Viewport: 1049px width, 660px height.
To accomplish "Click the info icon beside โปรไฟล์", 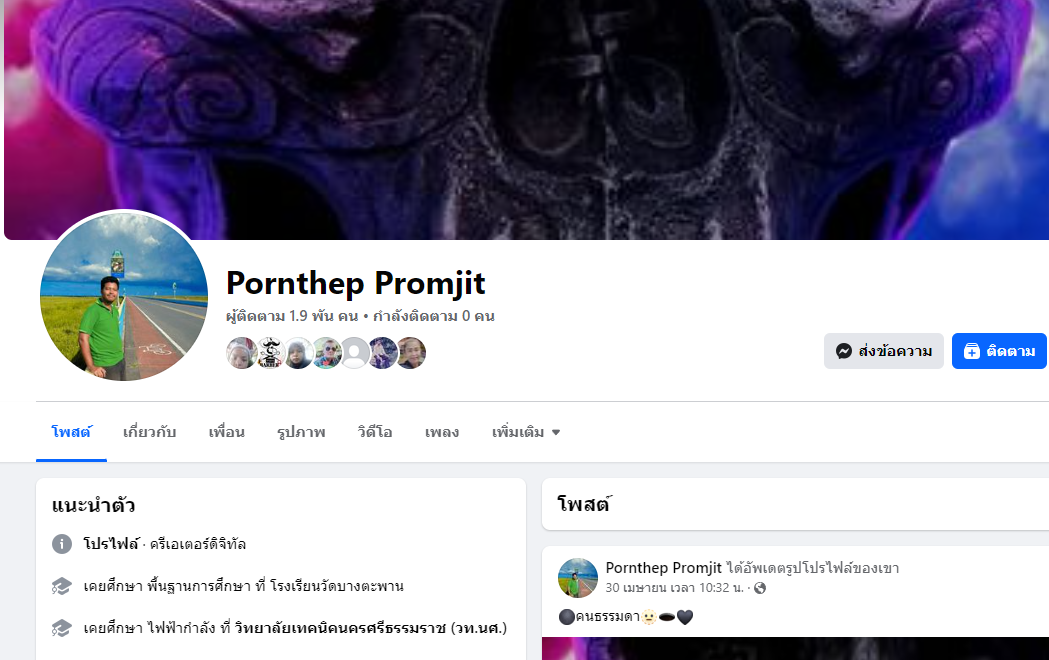I will point(62,544).
